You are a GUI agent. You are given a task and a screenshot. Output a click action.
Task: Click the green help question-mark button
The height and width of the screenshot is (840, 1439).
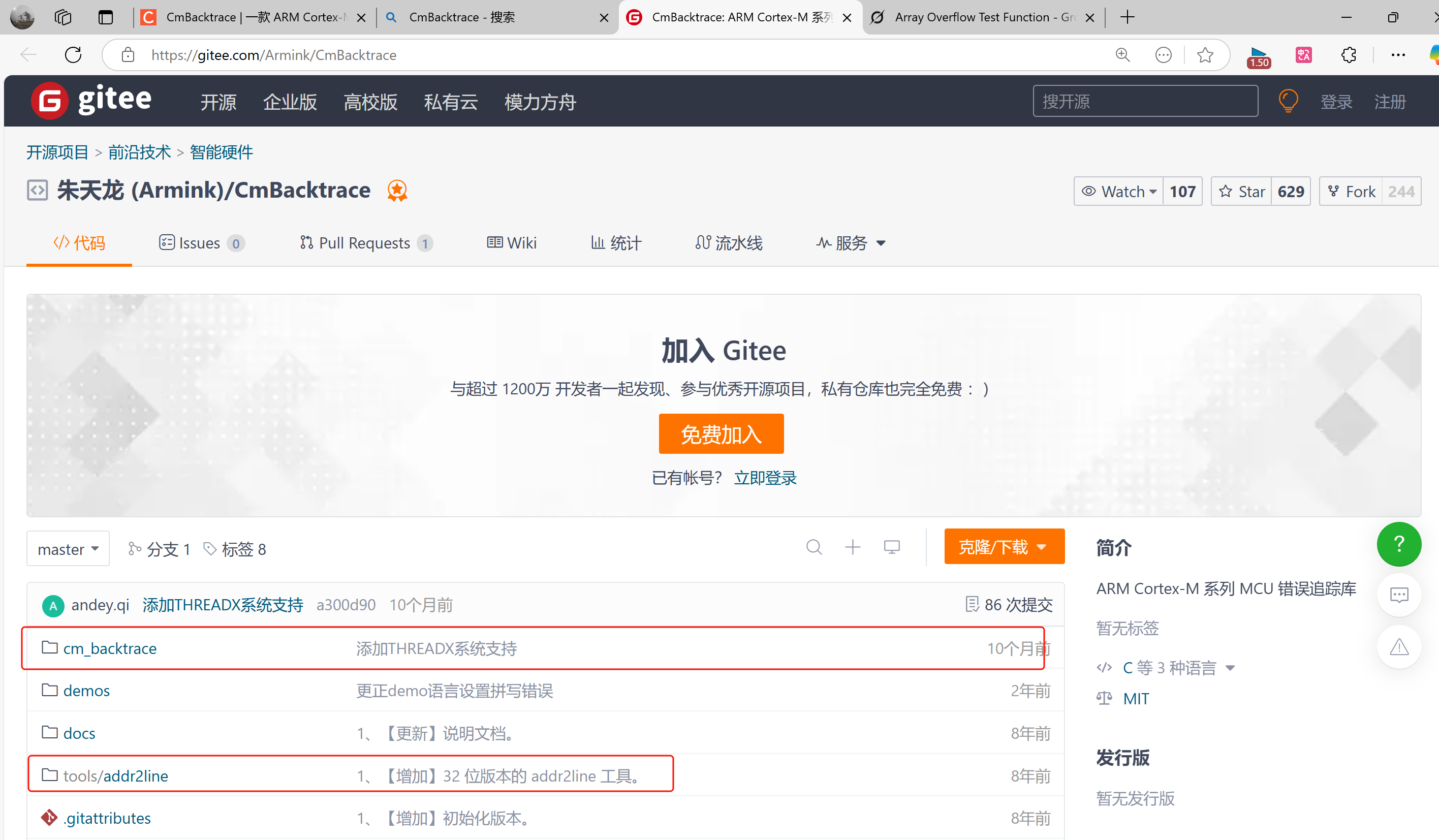(x=1398, y=544)
